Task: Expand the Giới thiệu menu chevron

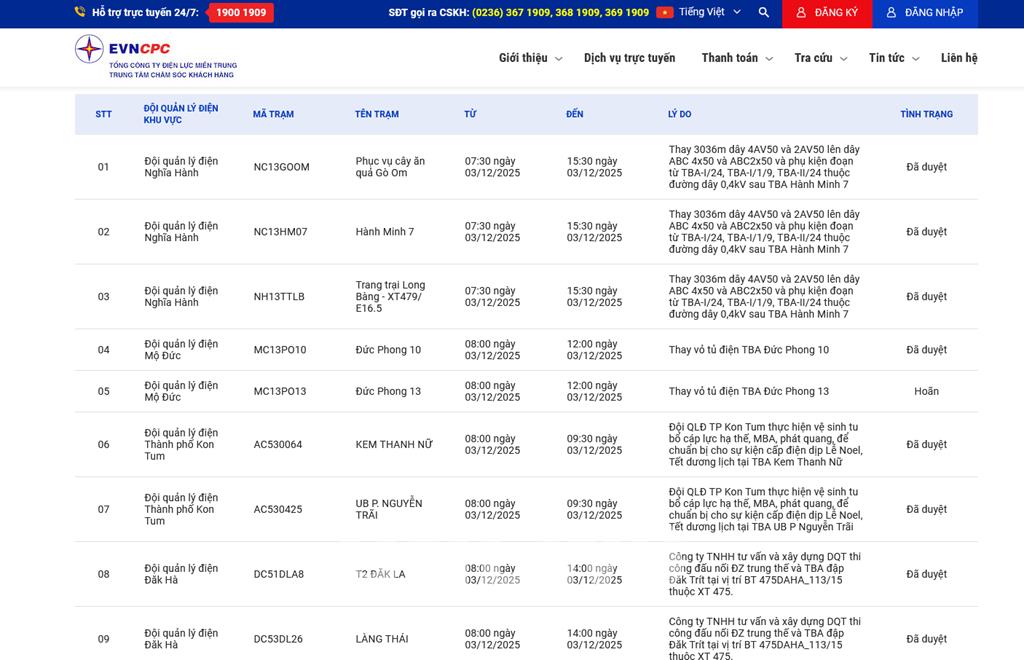Action: (558, 59)
